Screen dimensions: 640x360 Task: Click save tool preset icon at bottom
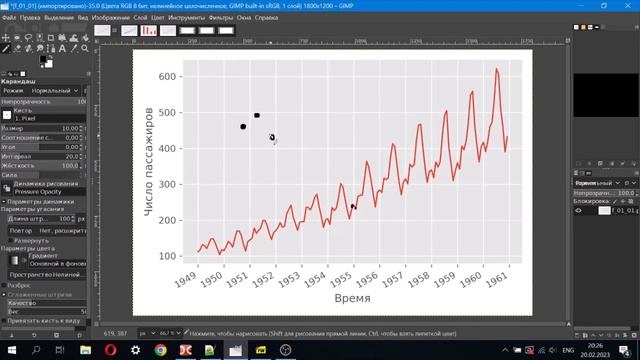[x=11, y=335]
